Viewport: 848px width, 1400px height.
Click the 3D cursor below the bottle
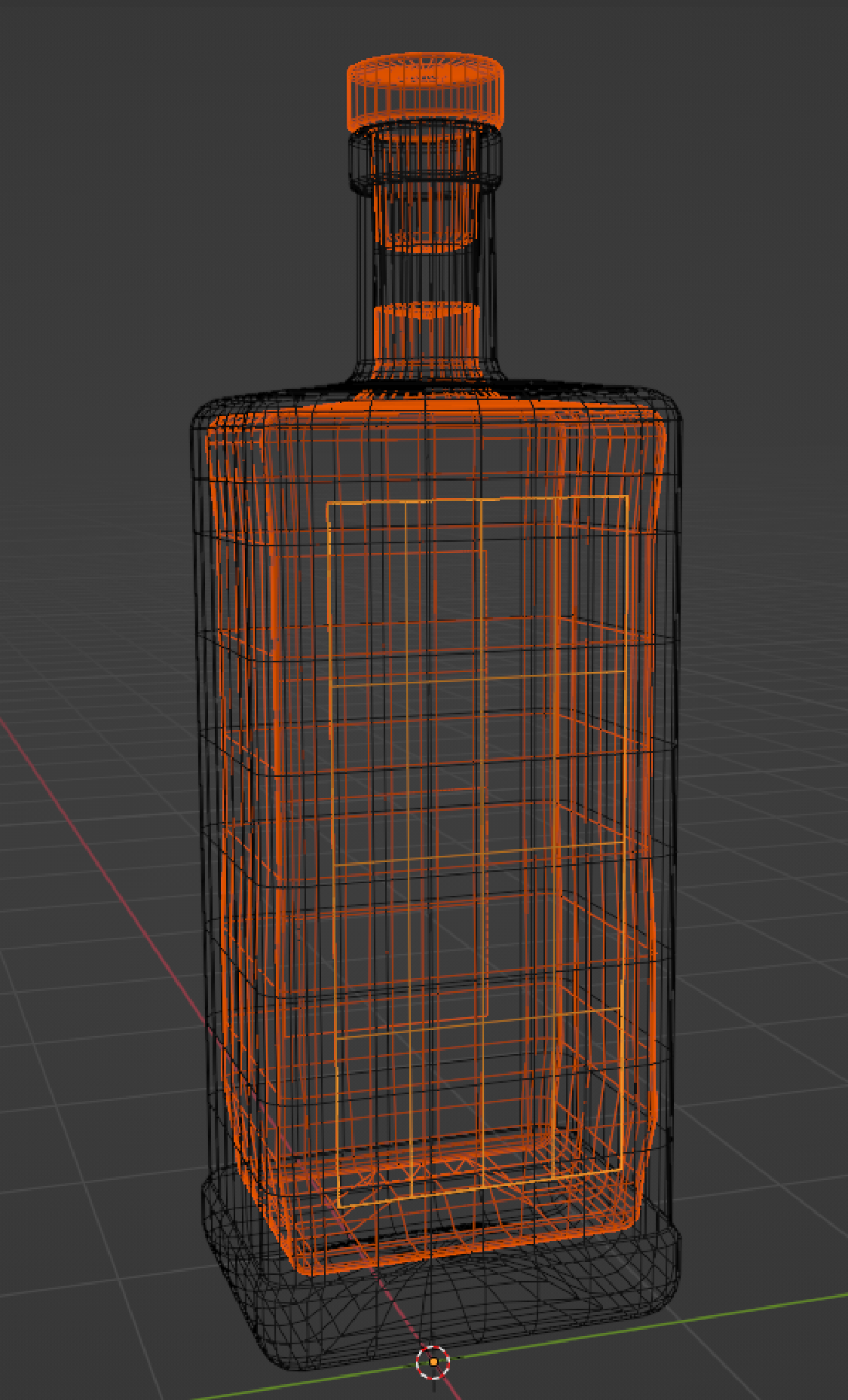pyautogui.click(x=433, y=1362)
